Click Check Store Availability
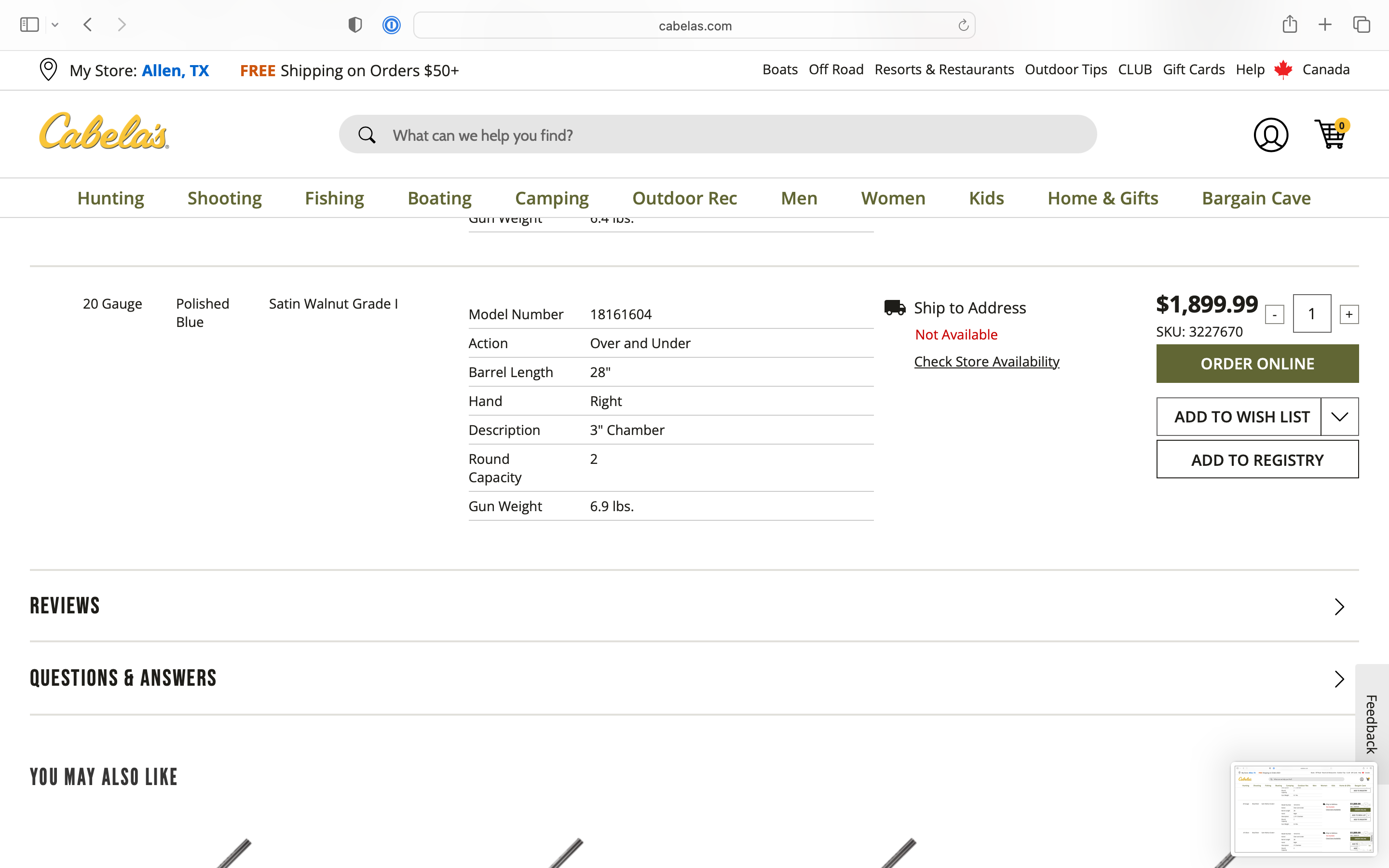 986,361
